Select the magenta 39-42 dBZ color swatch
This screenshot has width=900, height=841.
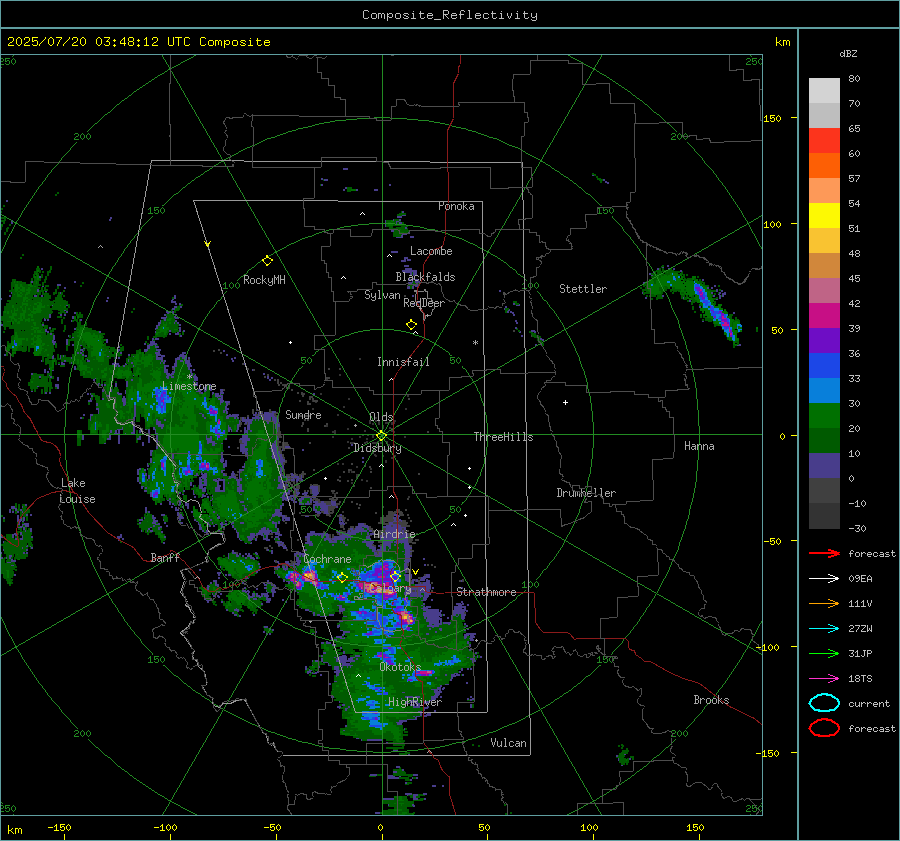pyautogui.click(x=824, y=316)
